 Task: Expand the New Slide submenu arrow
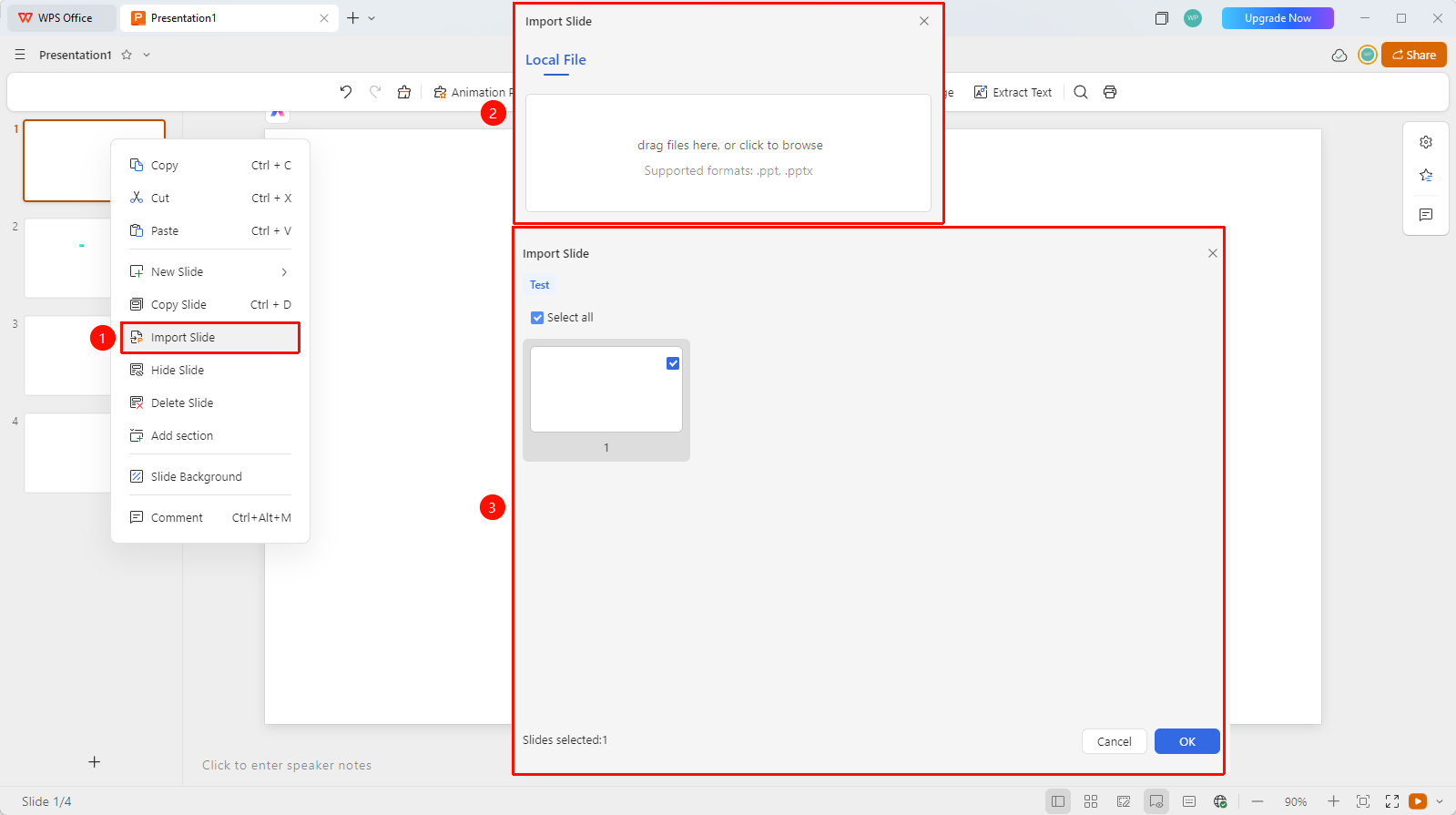(x=284, y=272)
